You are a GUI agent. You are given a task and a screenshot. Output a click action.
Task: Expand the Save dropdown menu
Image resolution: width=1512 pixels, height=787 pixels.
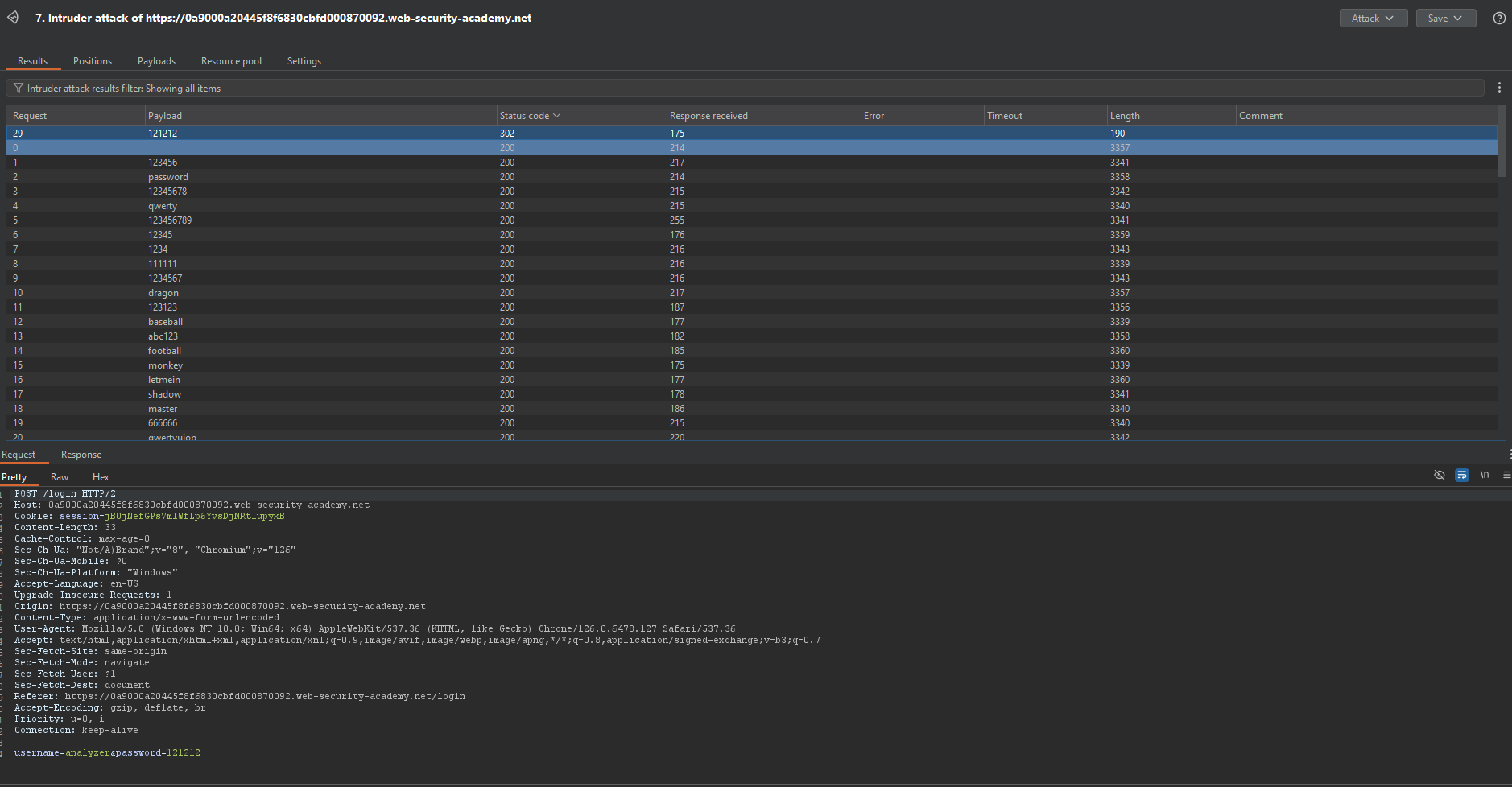click(1445, 18)
